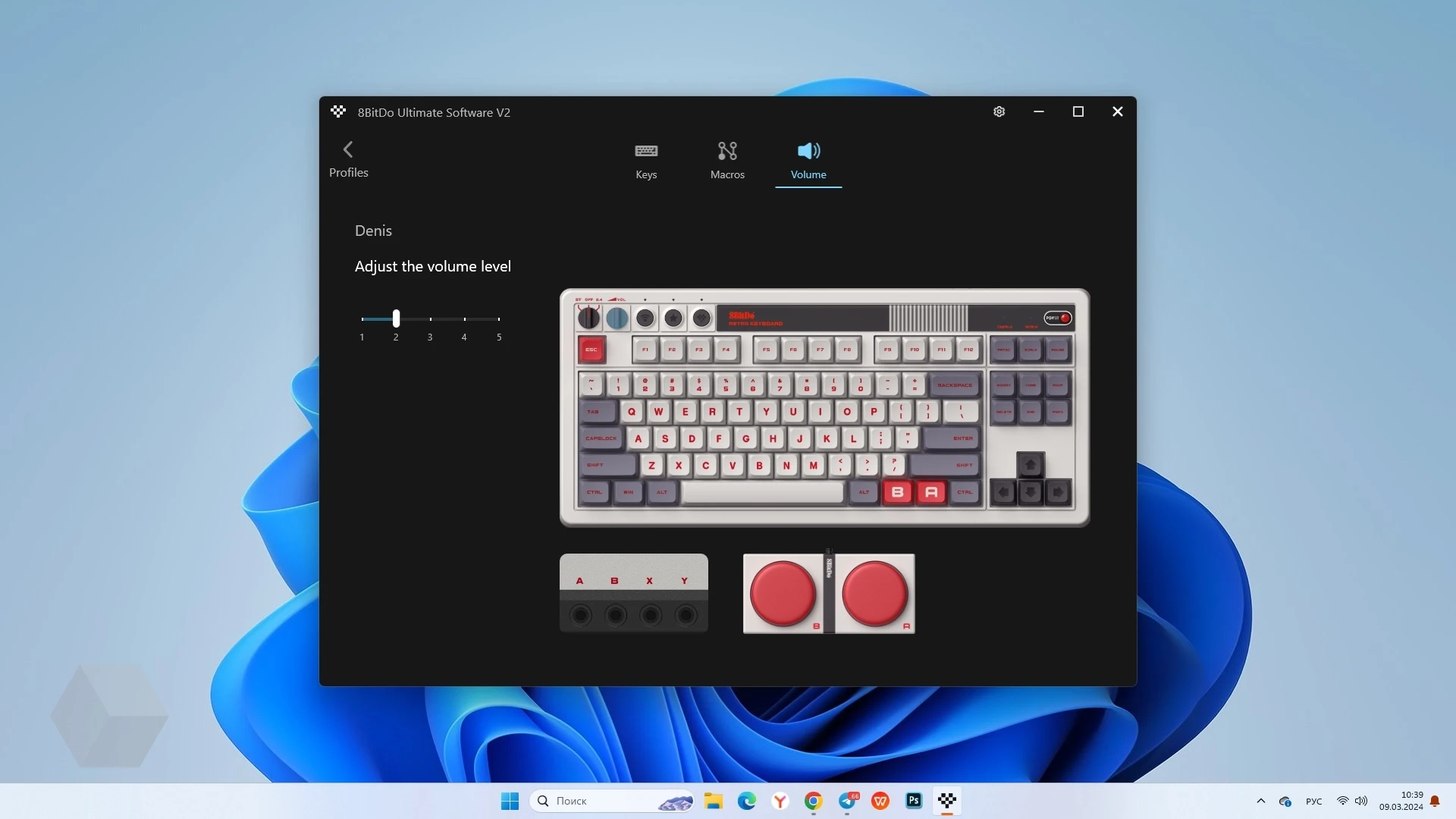Click the keyboard's blue volume knob
Viewport: 1456px width, 819px height.
[x=617, y=318]
